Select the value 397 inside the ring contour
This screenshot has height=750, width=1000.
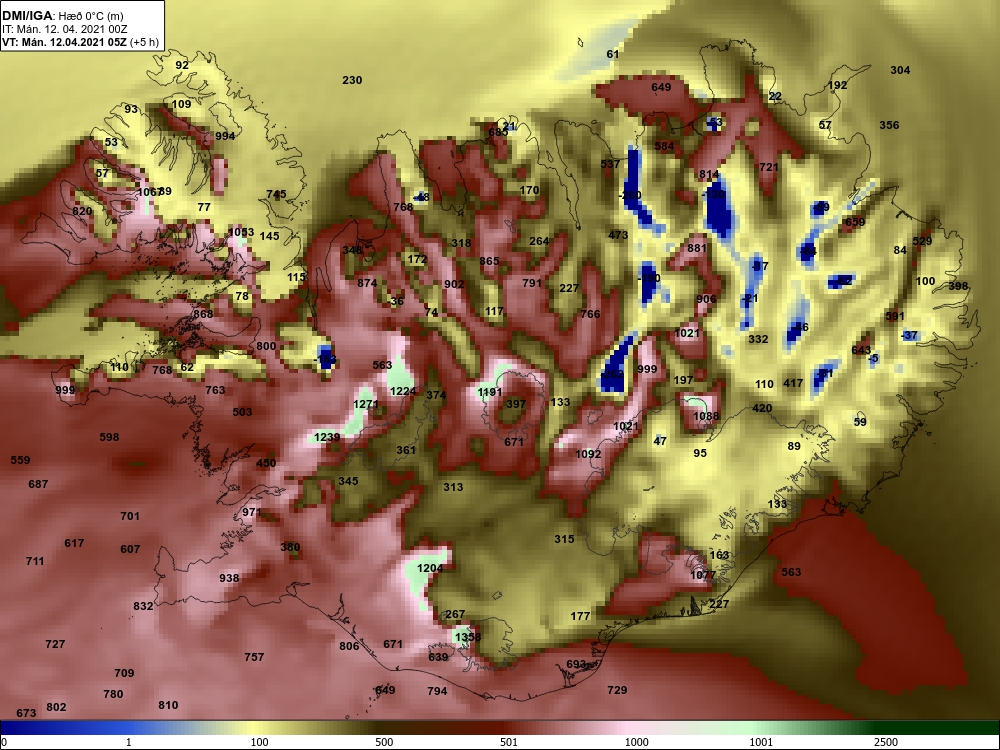pyautogui.click(x=516, y=404)
